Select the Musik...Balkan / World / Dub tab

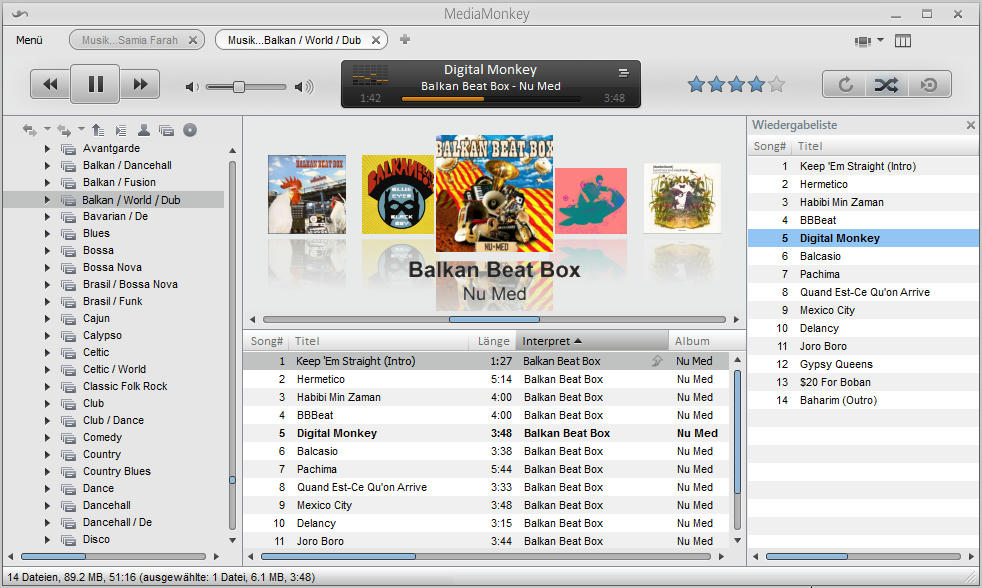point(294,40)
